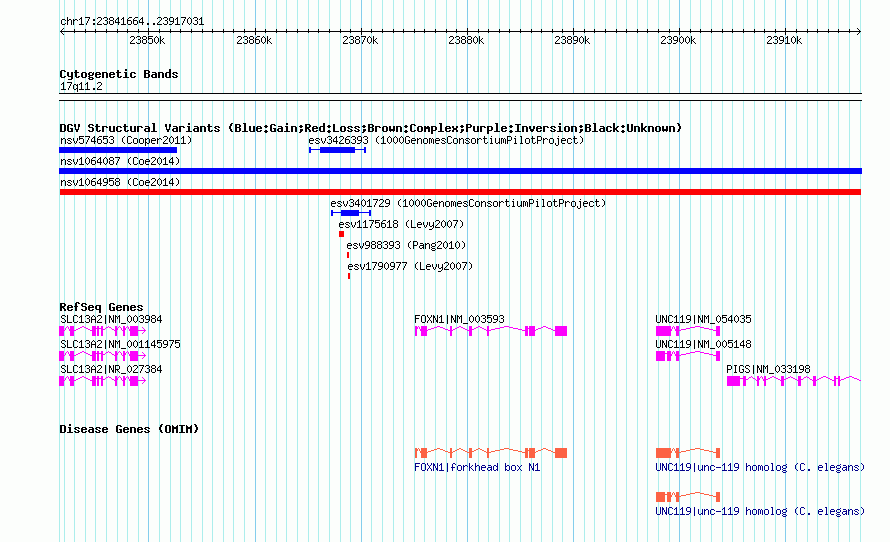Click the red square under esv1175618
The height and width of the screenshot is (542, 890).
341,234
